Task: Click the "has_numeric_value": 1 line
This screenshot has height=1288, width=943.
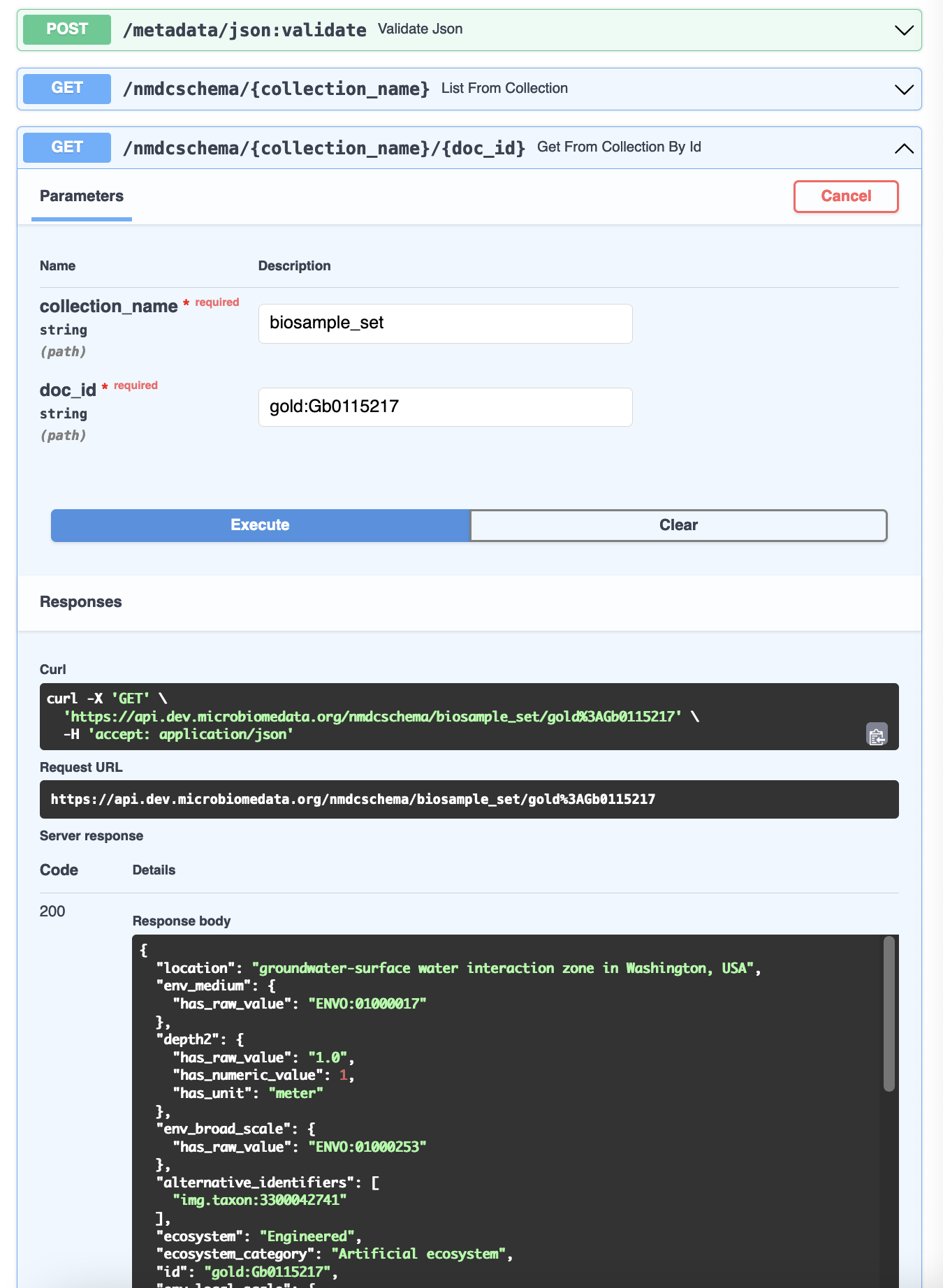Action: [263, 1075]
